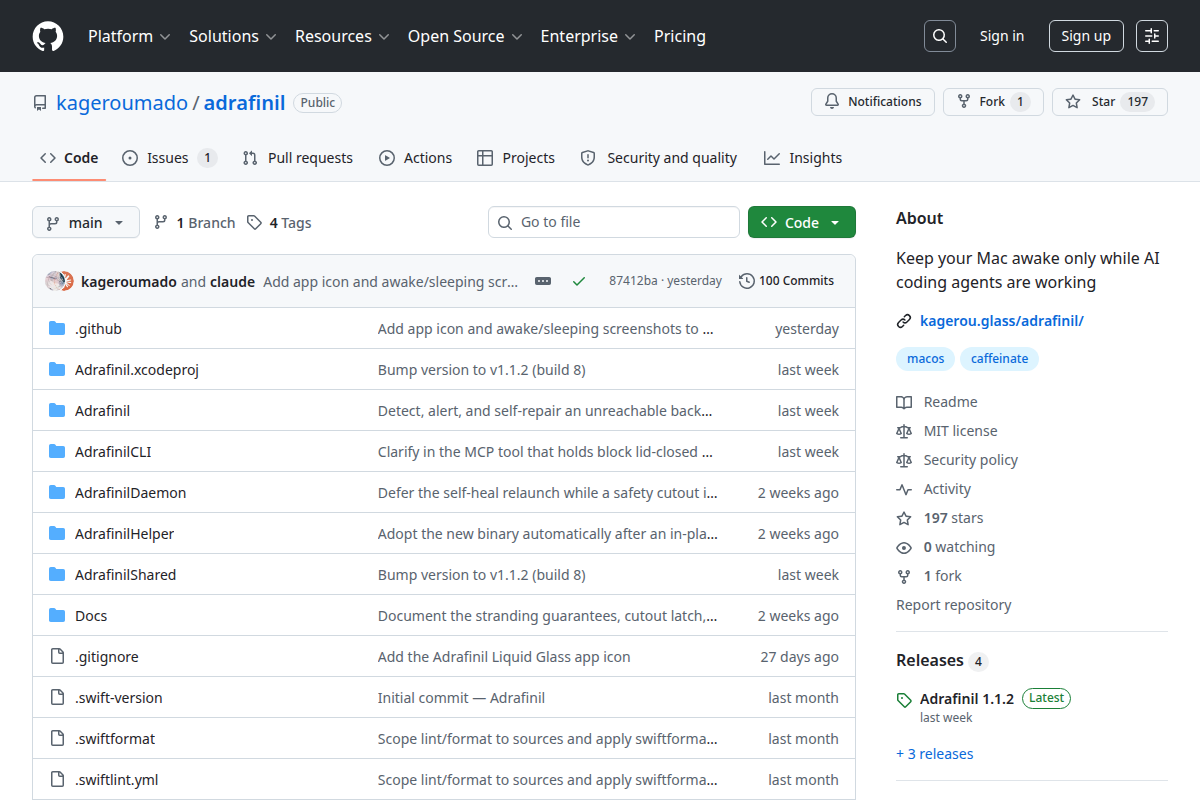Open appearance settings icon beside Sign up

click(x=1152, y=36)
